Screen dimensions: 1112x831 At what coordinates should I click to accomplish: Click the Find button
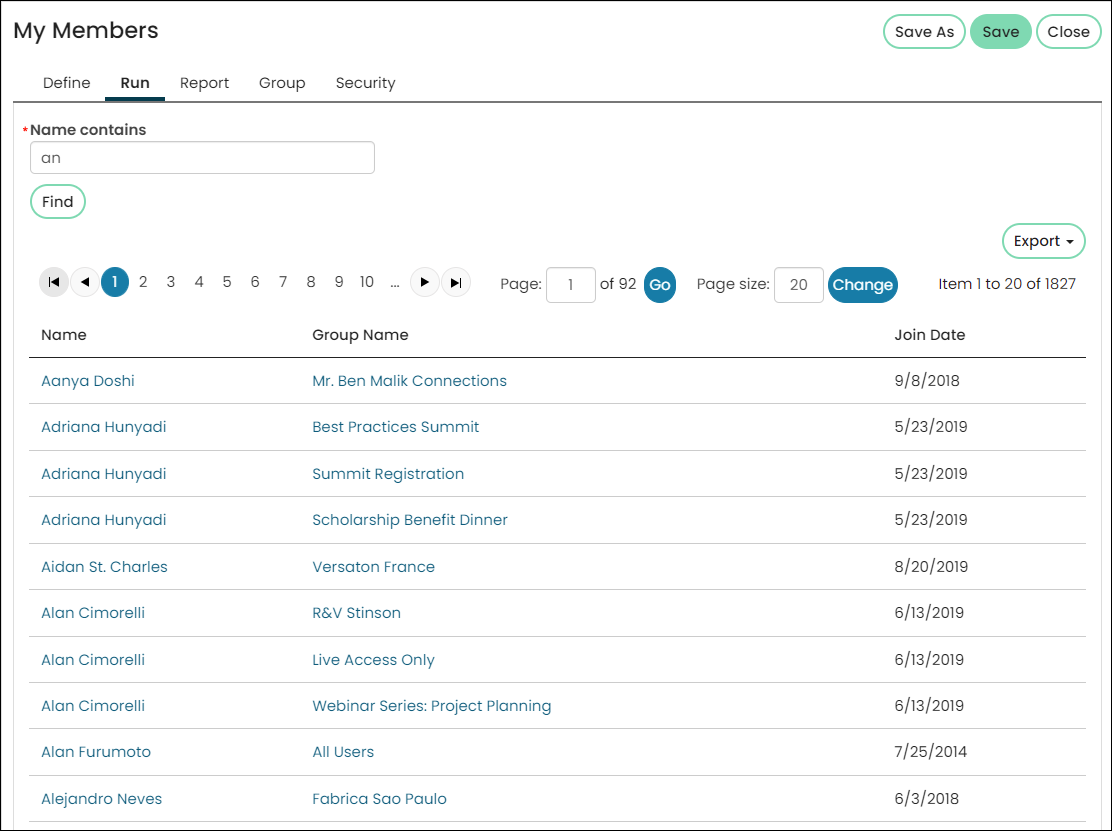pos(57,201)
